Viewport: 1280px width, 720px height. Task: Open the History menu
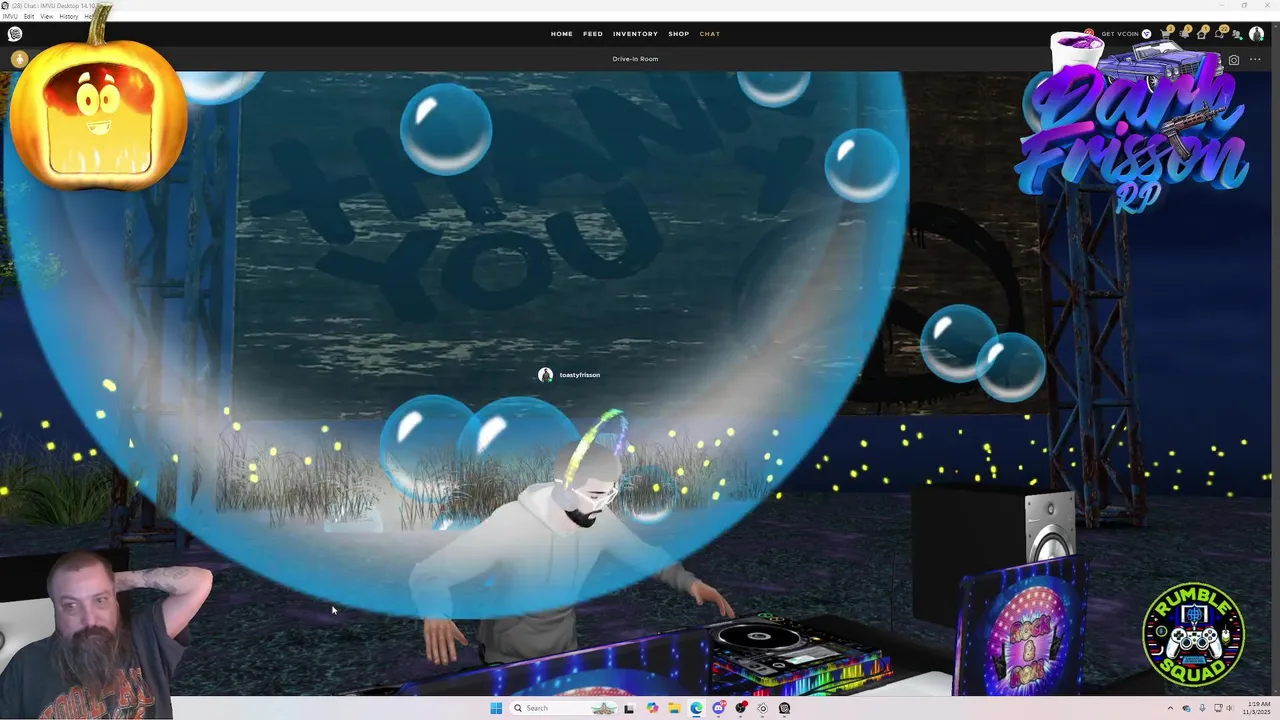69,17
